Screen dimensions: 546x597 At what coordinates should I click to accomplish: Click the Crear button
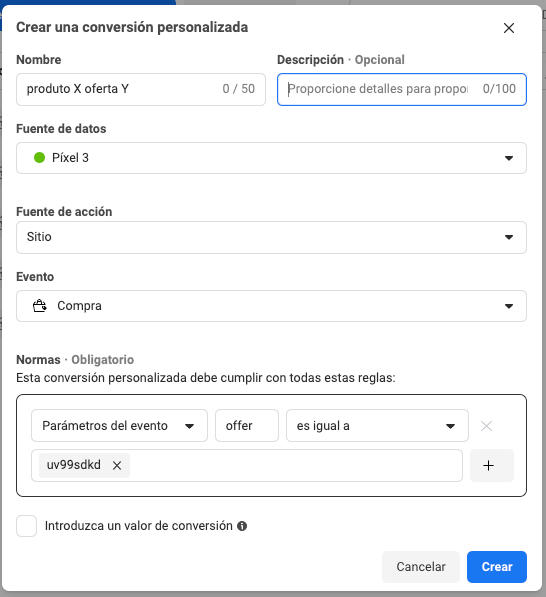pyautogui.click(x=497, y=567)
